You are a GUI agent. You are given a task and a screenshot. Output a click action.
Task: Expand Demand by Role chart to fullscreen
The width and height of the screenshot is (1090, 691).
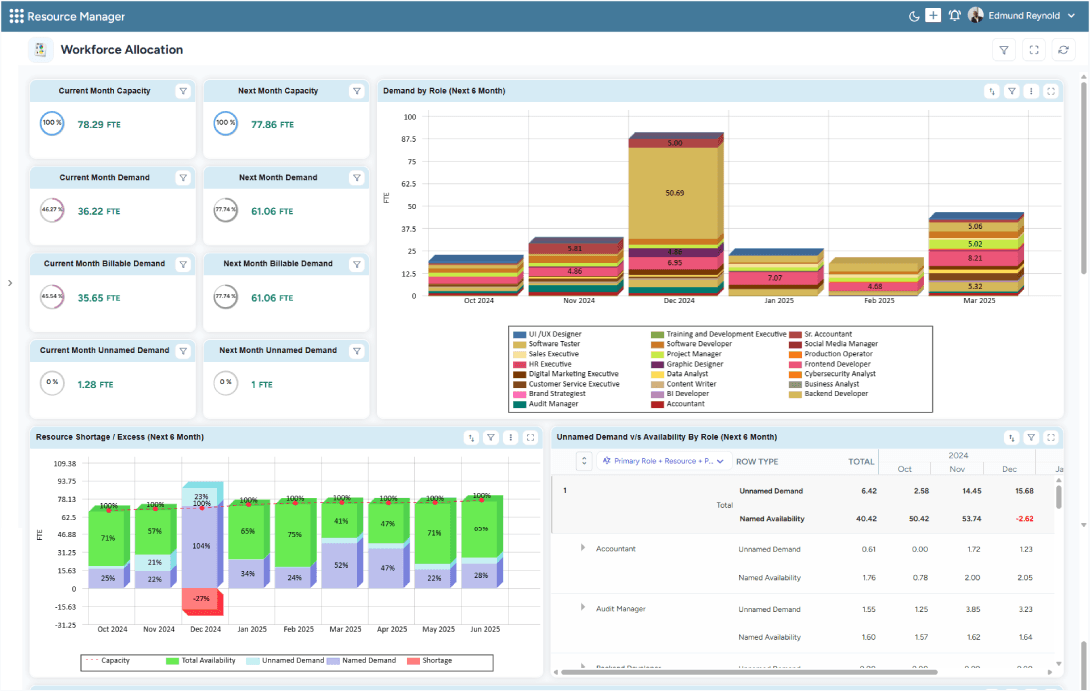(1051, 91)
